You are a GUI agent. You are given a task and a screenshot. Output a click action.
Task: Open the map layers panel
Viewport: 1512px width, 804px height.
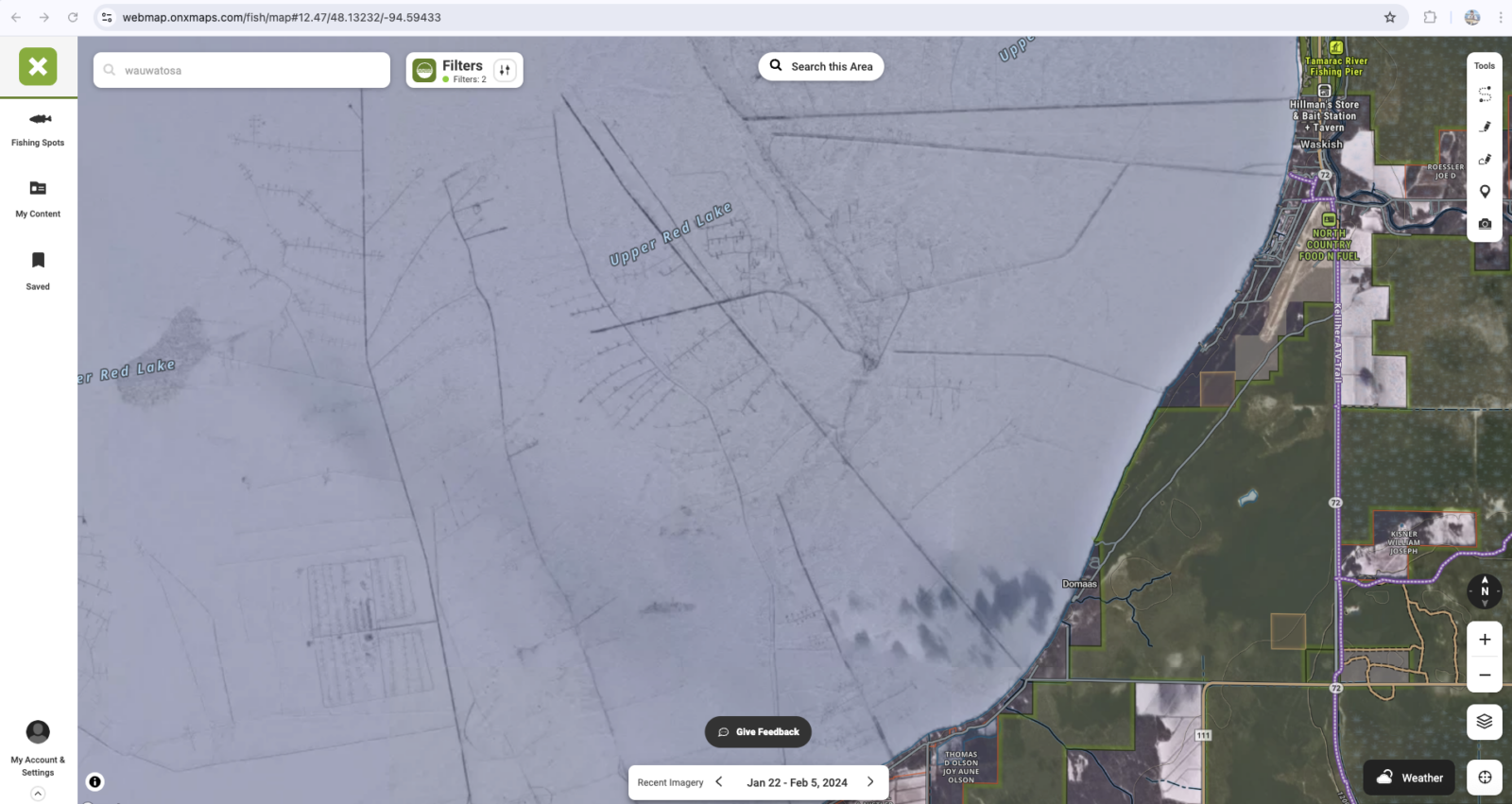[1485, 722]
